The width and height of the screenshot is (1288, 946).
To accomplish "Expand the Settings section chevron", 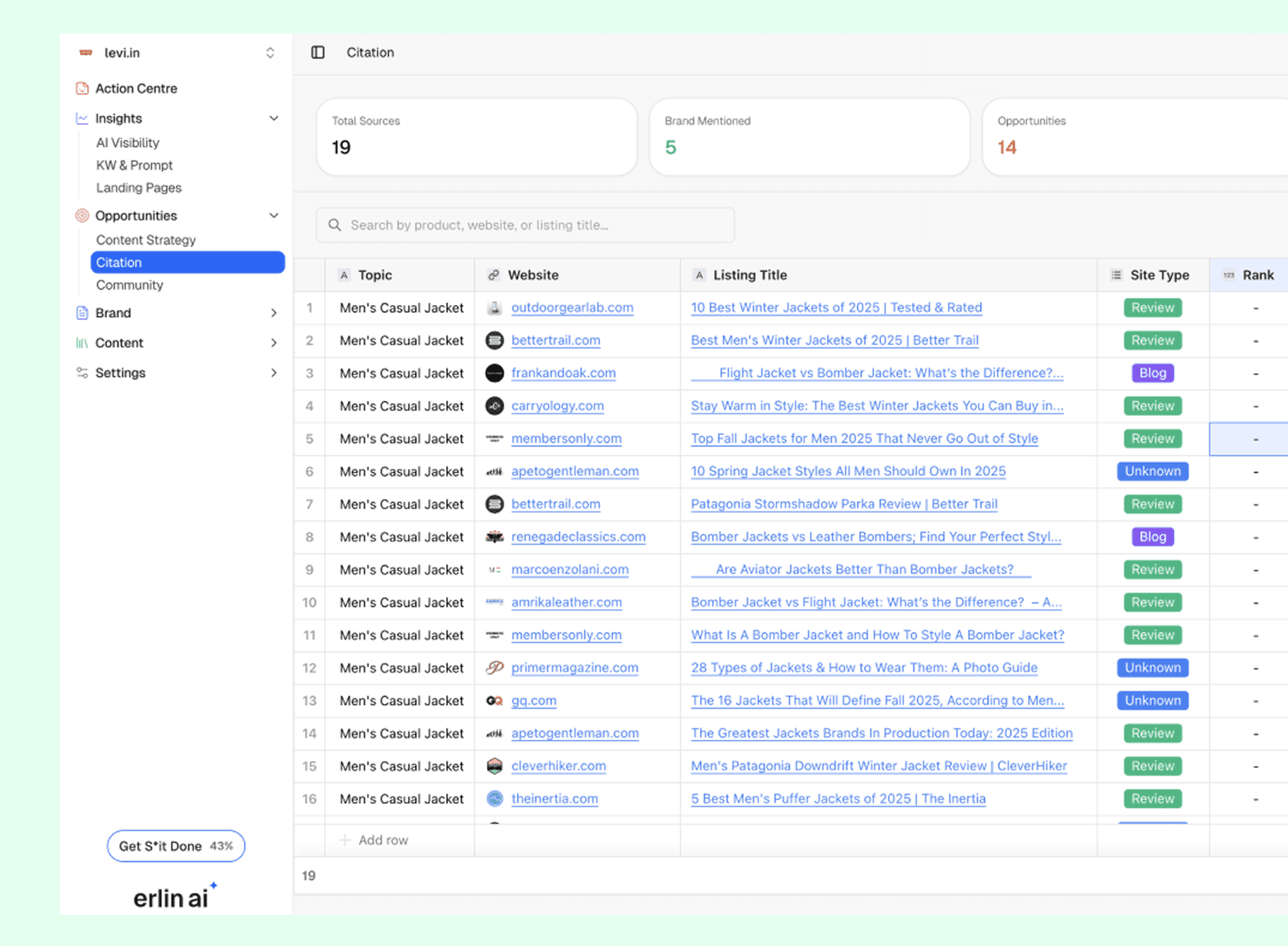I will tap(274, 373).
